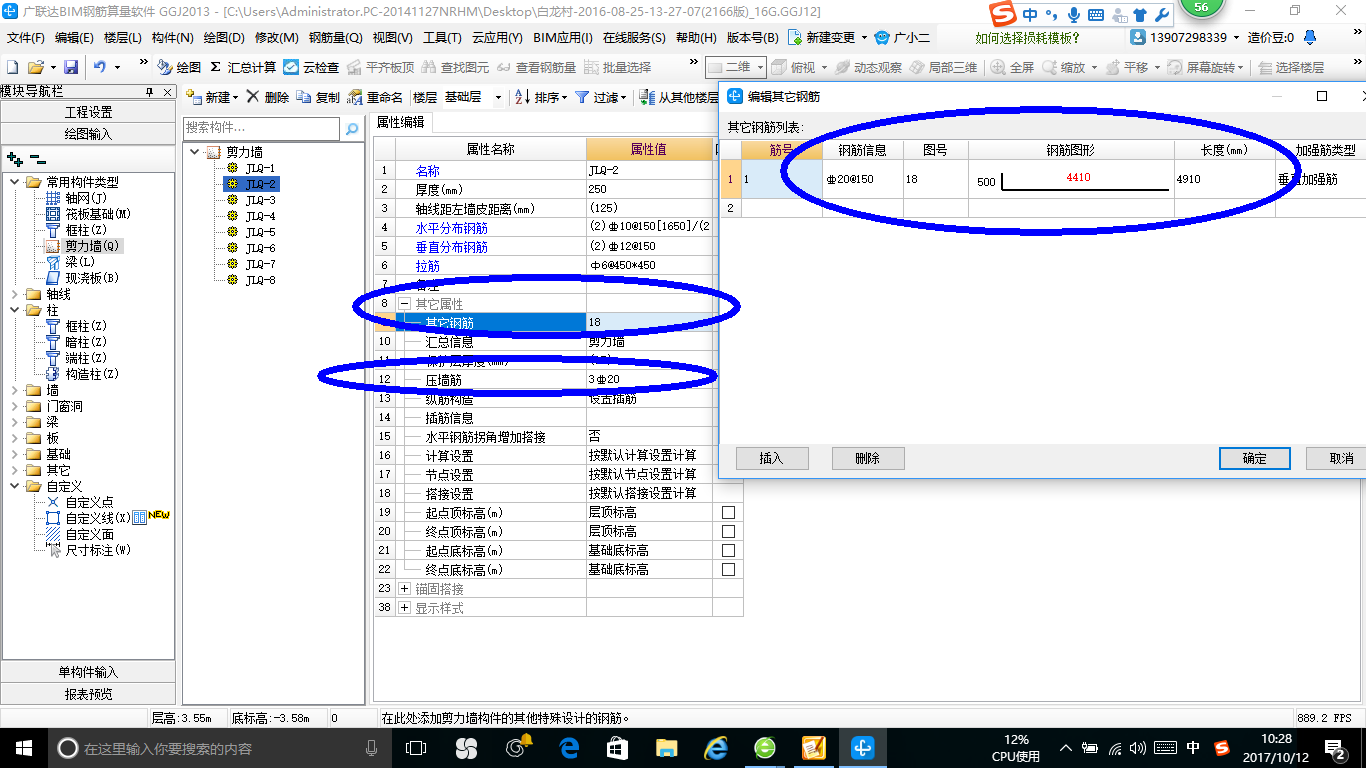Select JLQ-5 in component list
The width and height of the screenshot is (1366, 768).
point(260,232)
